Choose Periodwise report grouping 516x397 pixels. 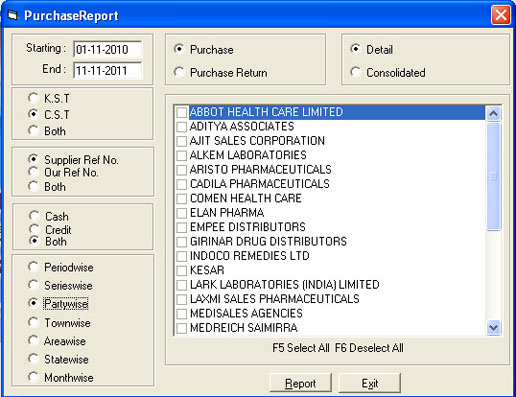point(33,267)
